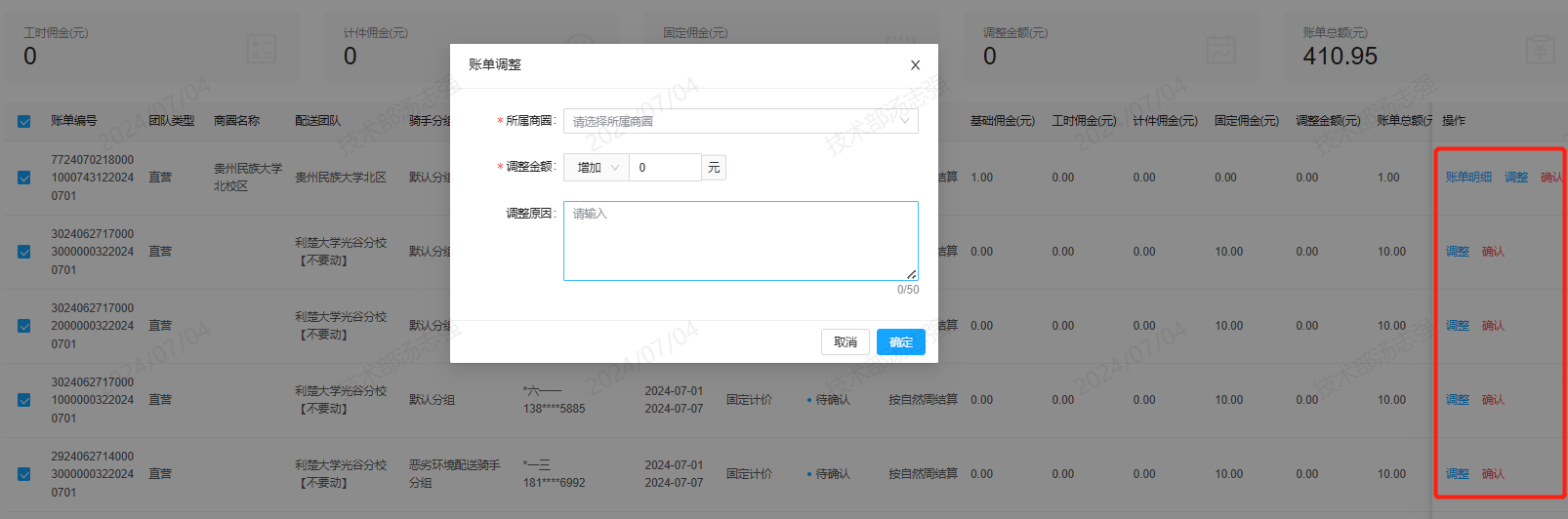Click the 操作 column header
The image size is (1568, 519).
1454,121
